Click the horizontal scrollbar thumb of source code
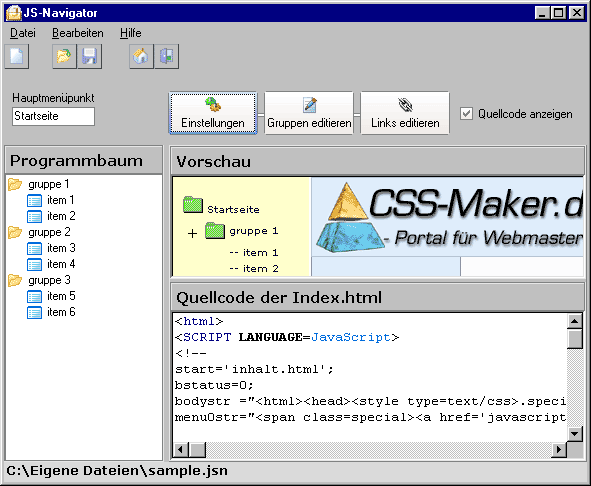Viewport: 591px width, 486px height. [x=197, y=449]
